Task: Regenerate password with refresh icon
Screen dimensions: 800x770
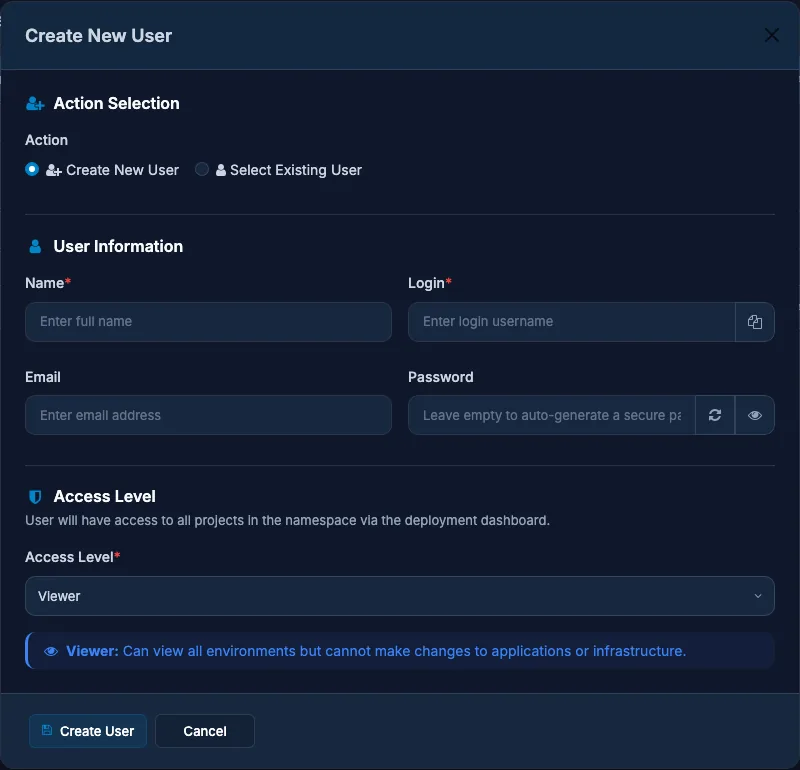Action: click(715, 415)
